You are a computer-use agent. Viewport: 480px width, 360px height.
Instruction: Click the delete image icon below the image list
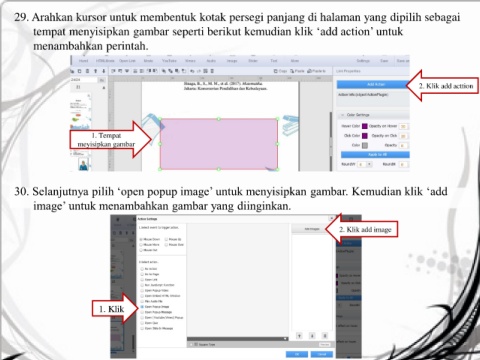[325, 336]
